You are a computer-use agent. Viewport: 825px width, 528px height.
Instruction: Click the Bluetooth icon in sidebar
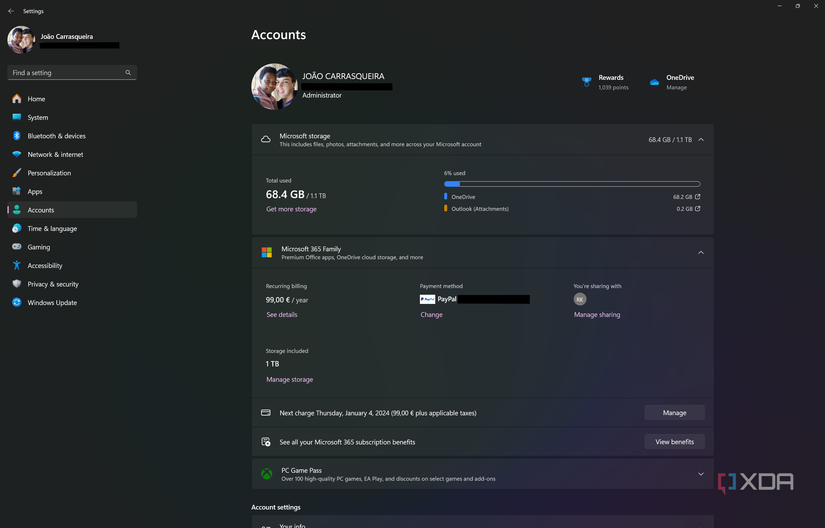[17, 136]
